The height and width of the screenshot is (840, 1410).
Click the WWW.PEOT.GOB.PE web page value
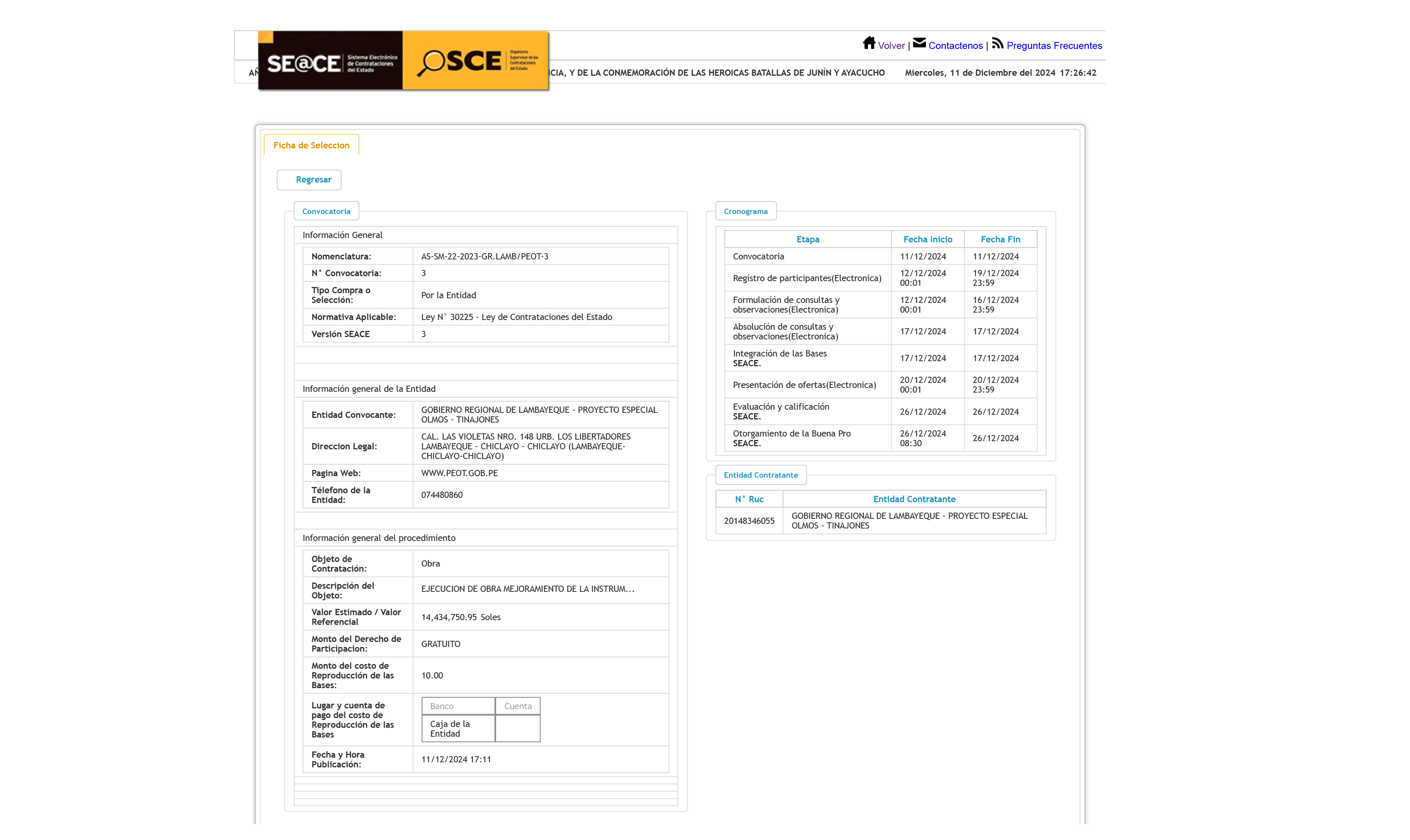459,473
